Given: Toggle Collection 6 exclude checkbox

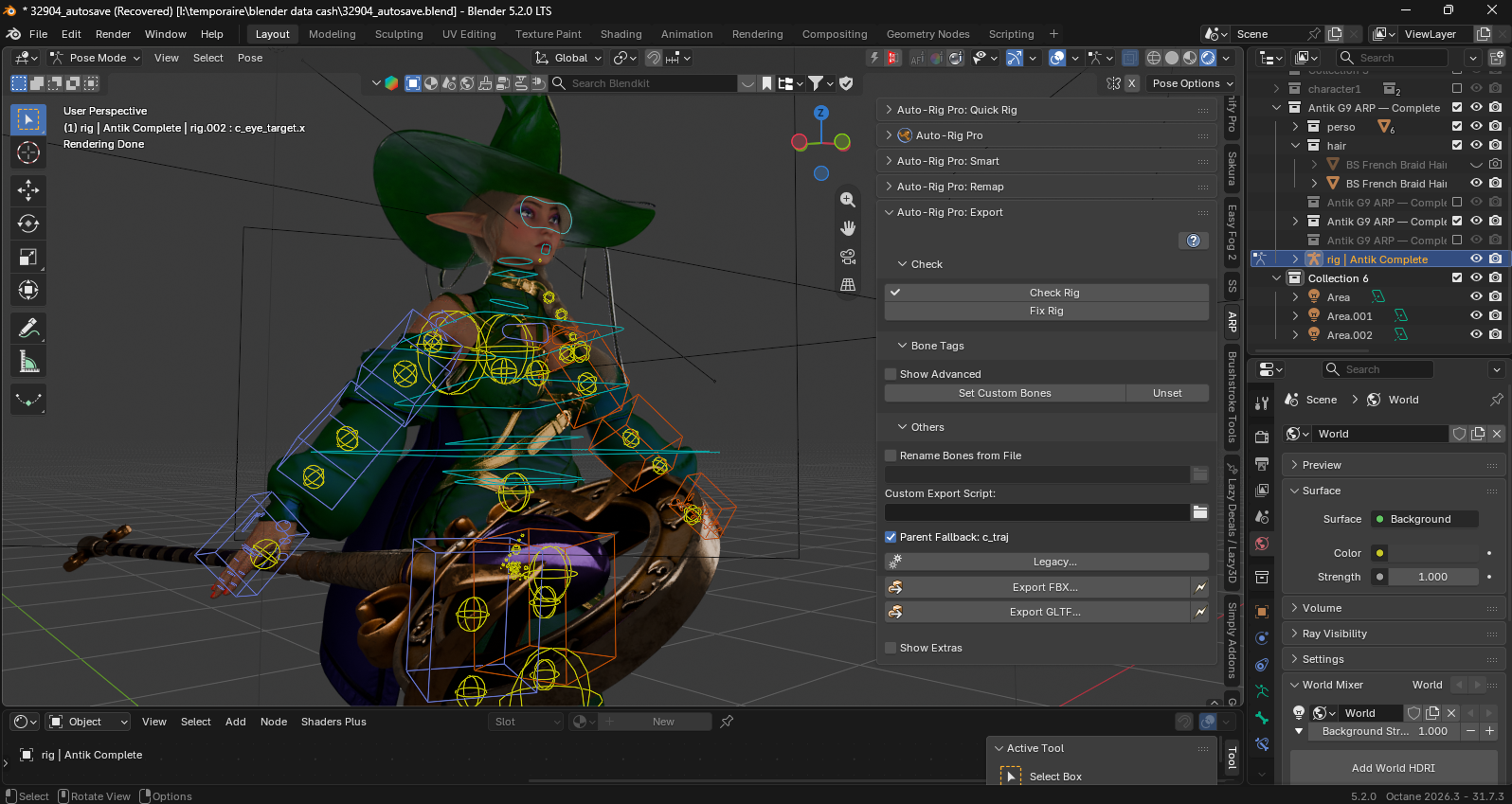Looking at the screenshot, I should (x=1457, y=277).
